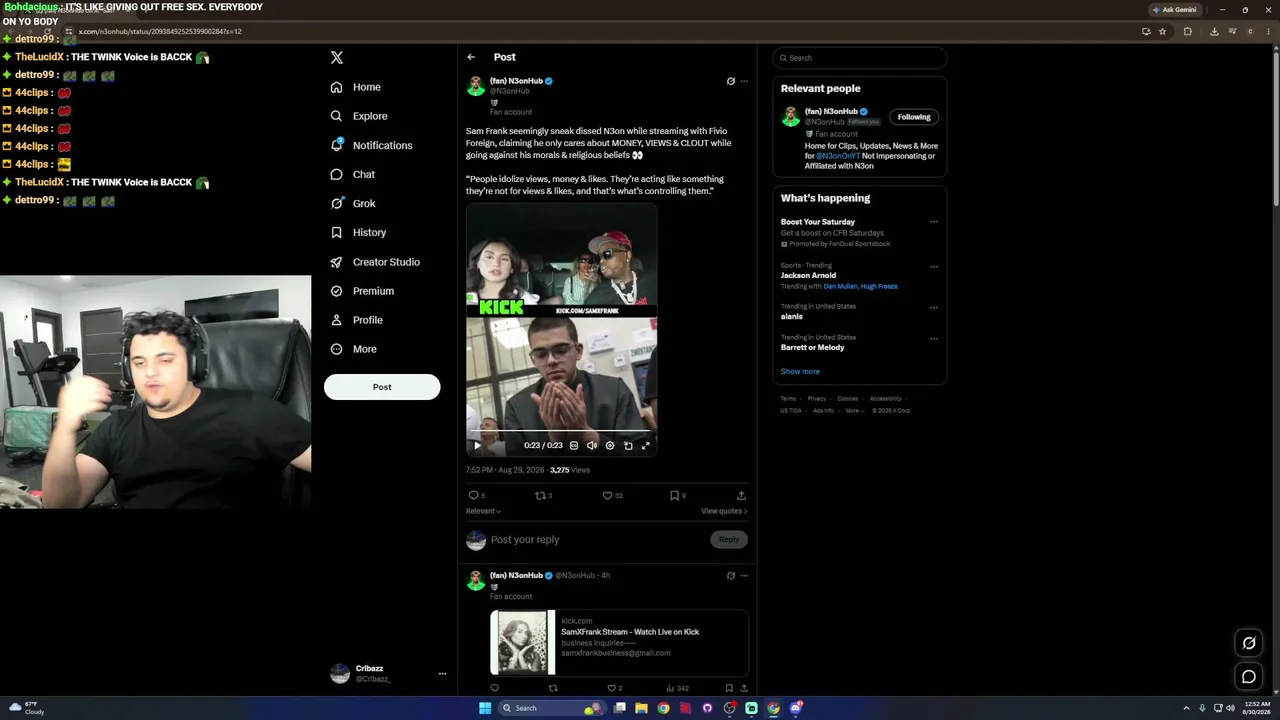1280x720 pixels.
Task: Open options for Boost Your Saturday promo
Action: coord(934,222)
